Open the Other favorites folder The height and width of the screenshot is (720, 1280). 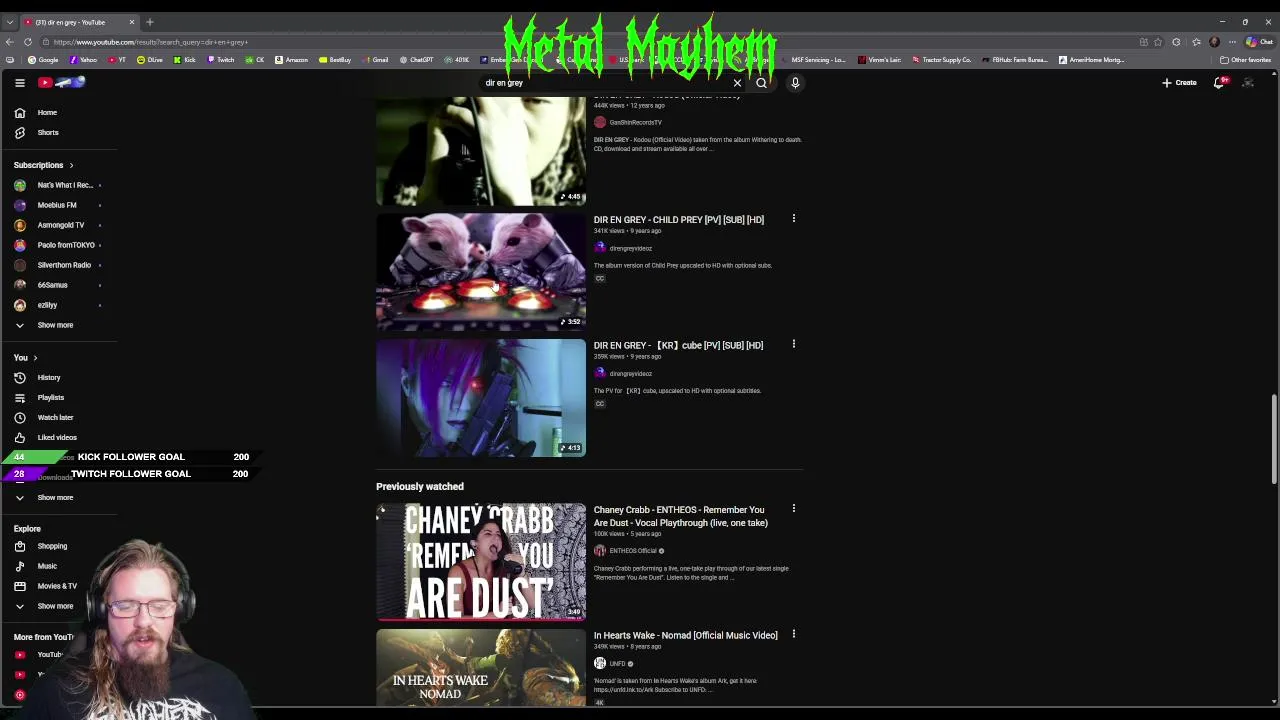[x=1245, y=60]
